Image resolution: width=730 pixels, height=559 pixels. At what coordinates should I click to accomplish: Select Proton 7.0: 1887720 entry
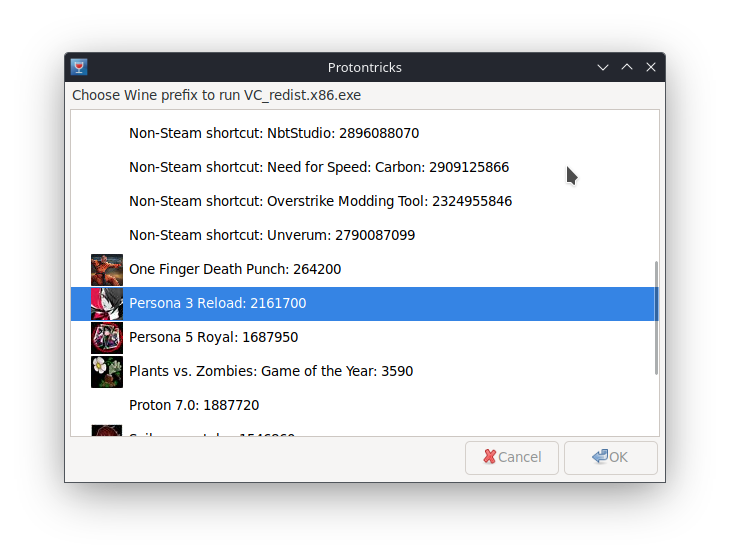[x=365, y=405]
